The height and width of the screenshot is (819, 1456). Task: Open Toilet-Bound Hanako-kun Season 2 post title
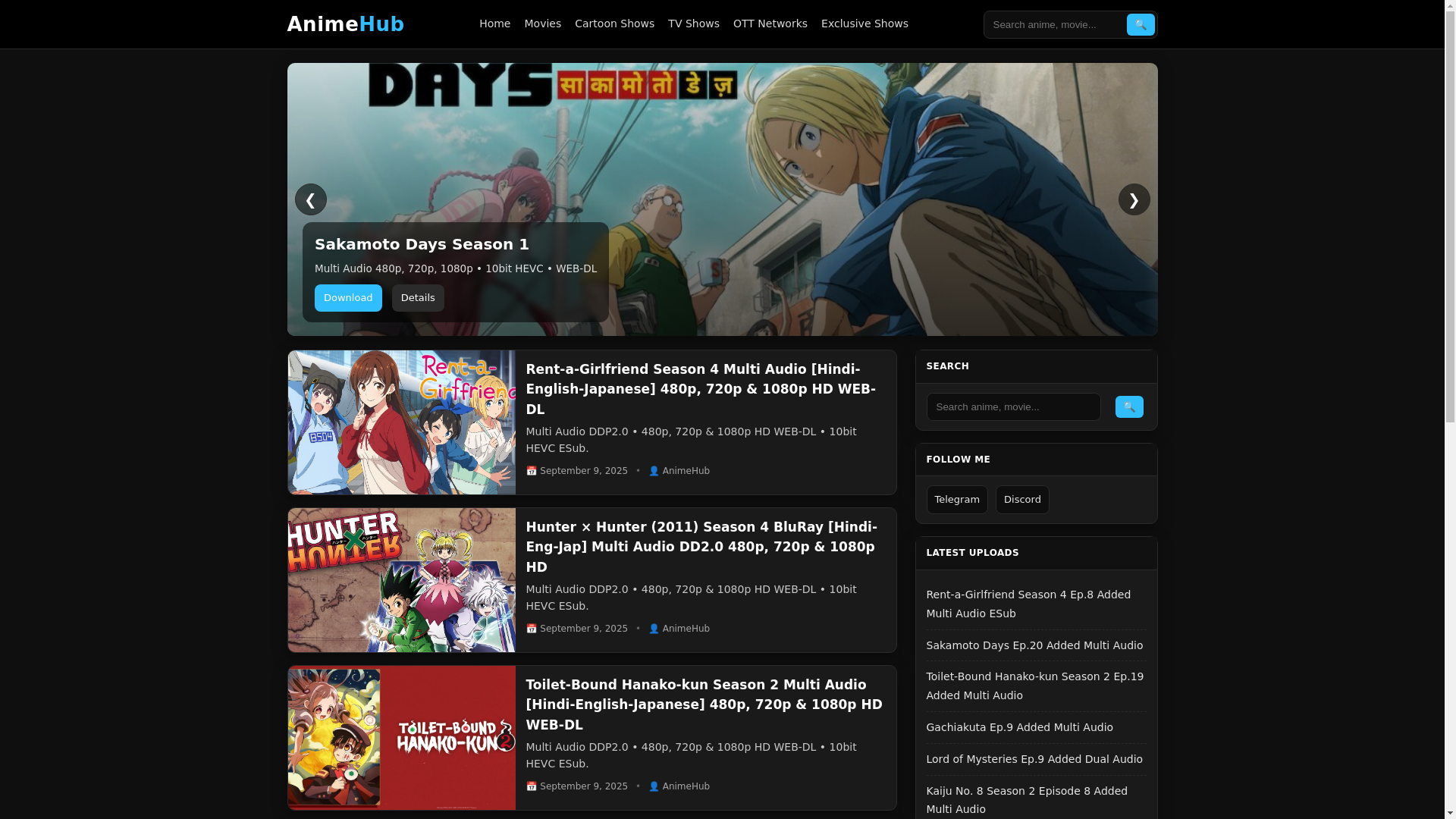tap(704, 704)
